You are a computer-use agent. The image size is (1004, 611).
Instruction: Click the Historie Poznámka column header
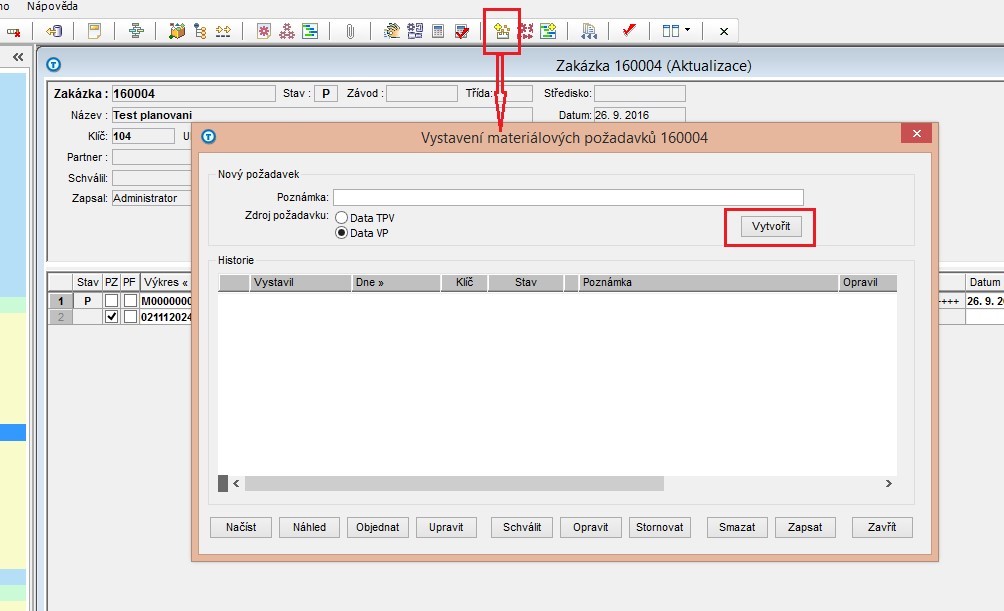click(708, 282)
